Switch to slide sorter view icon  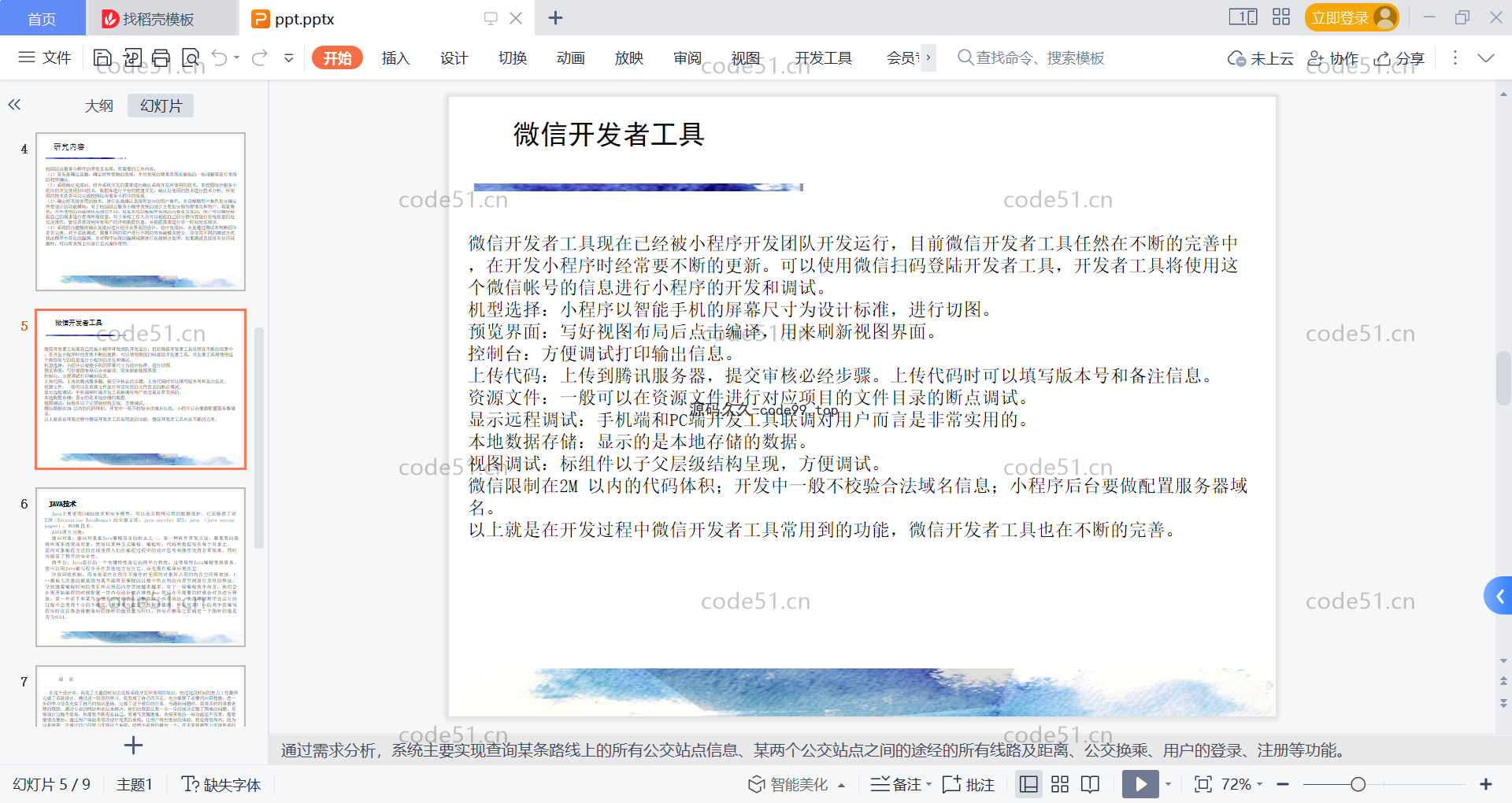(1060, 784)
